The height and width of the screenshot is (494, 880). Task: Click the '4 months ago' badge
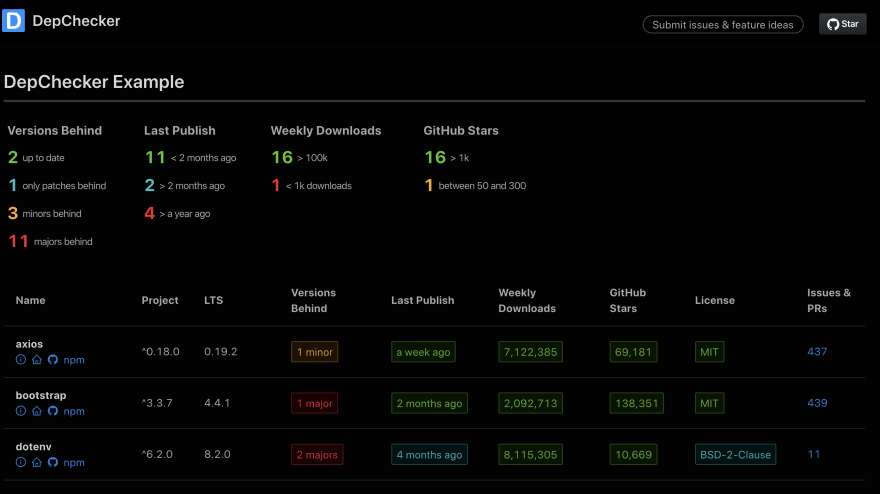click(429, 455)
